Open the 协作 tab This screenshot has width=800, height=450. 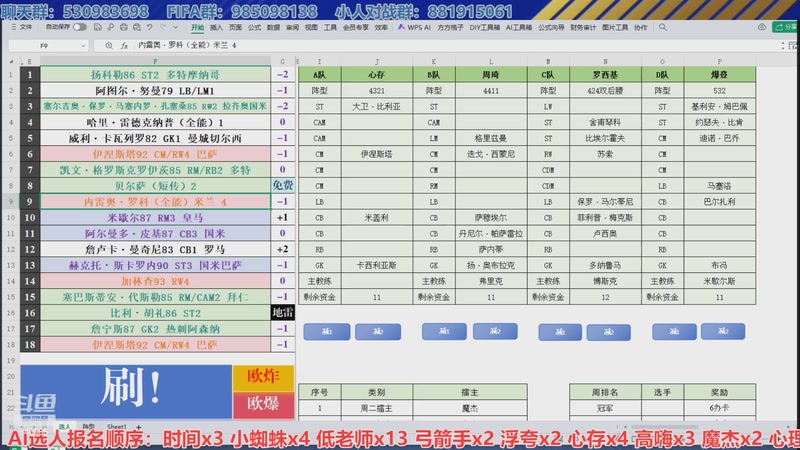tap(640, 28)
